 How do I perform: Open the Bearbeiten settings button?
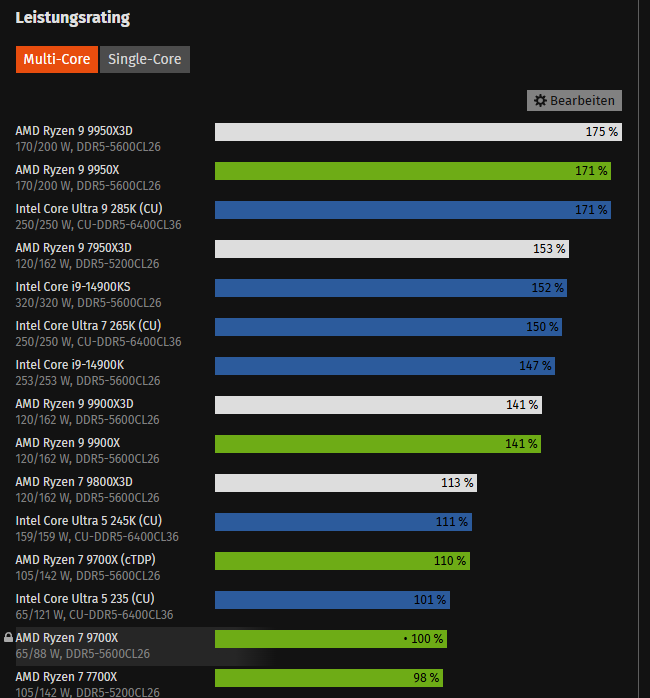[x=574, y=101]
